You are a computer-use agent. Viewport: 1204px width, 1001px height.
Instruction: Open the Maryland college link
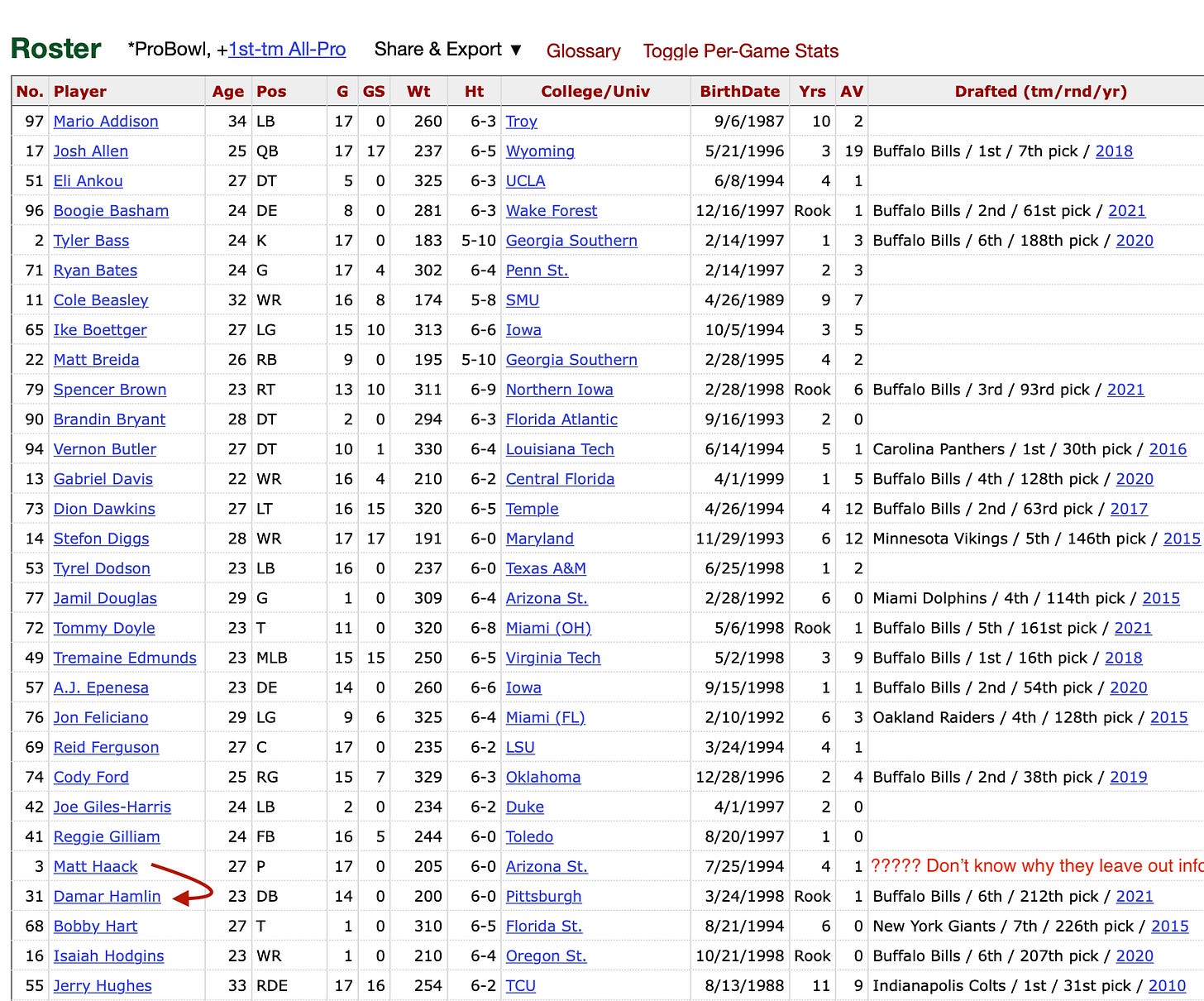click(x=540, y=539)
